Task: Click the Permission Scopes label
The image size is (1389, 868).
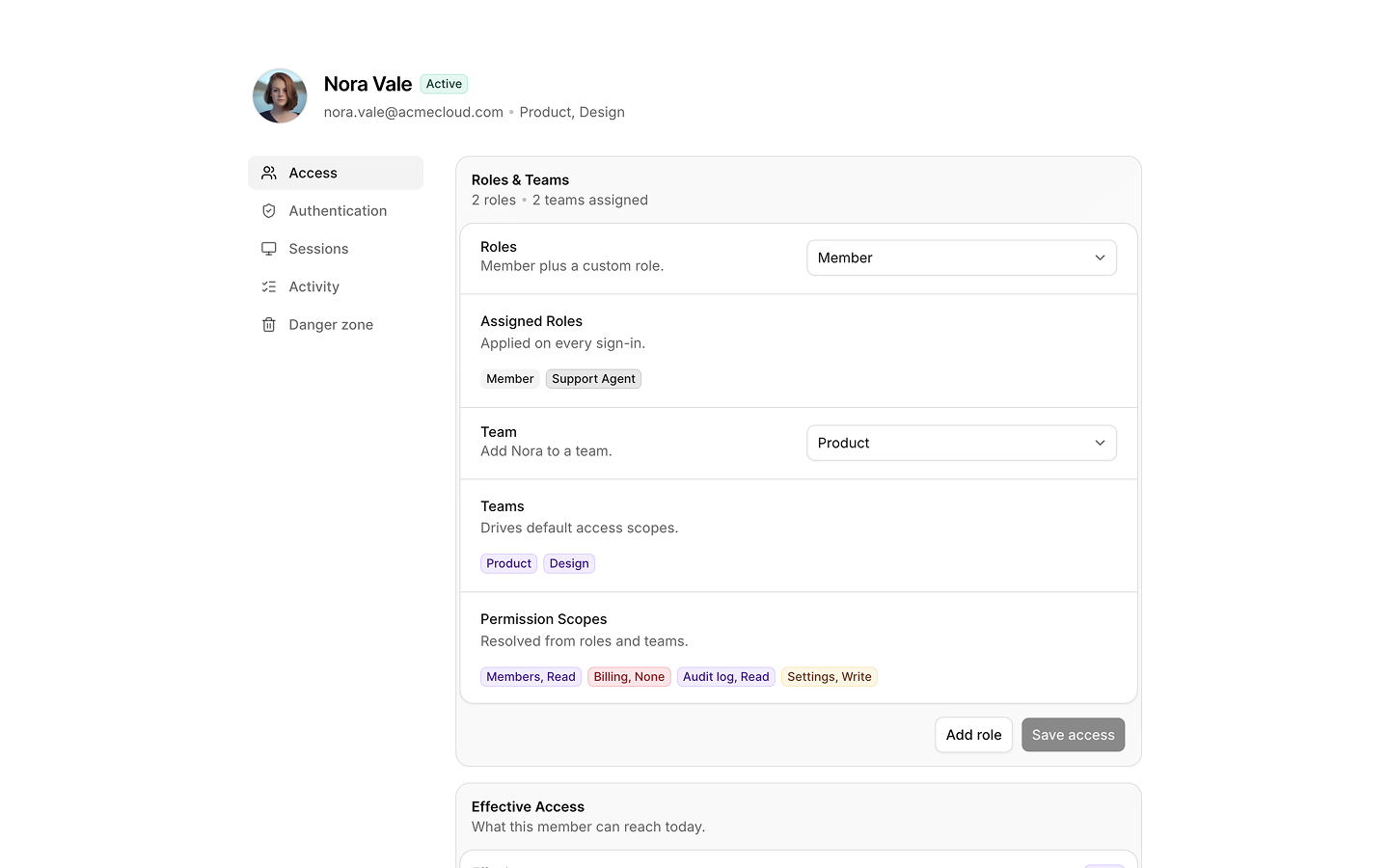Action: (x=543, y=619)
